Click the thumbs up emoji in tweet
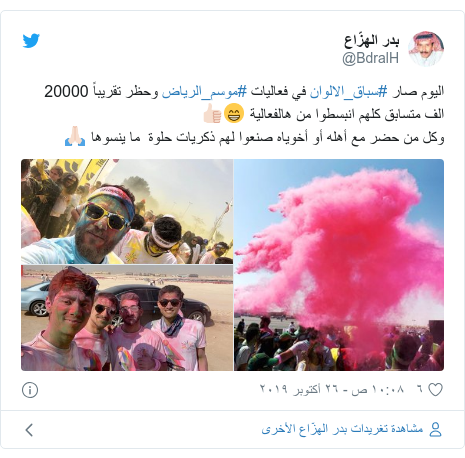Viewport: 465px width, 458px height. (212, 114)
